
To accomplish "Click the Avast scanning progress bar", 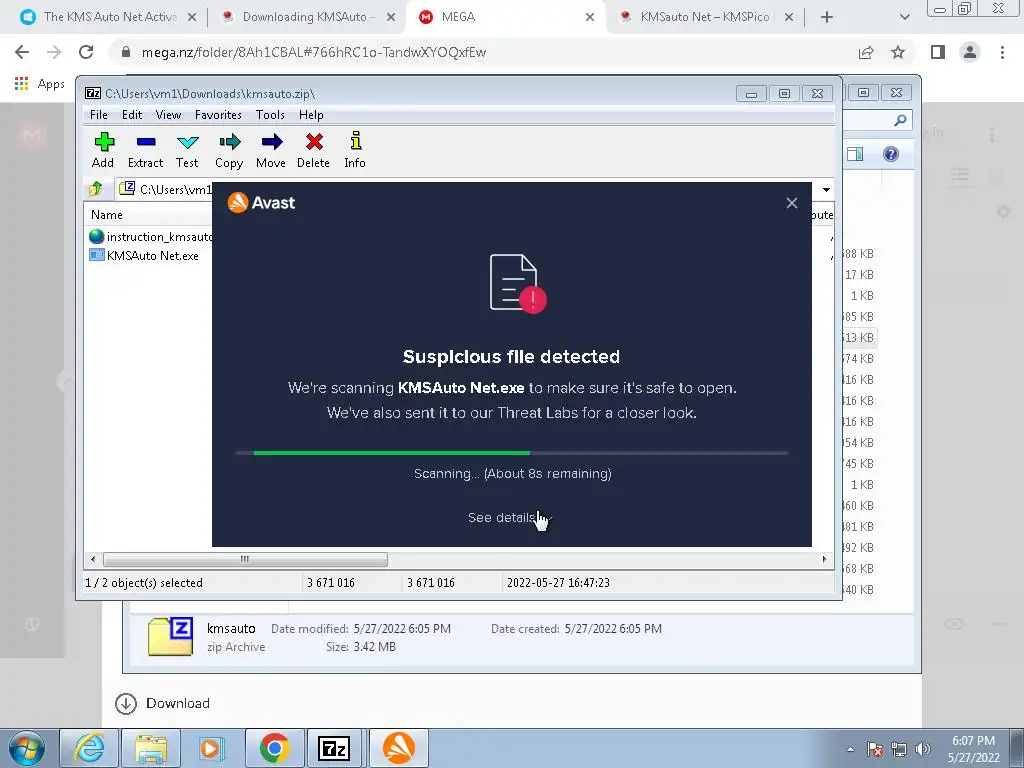I will tap(511, 453).
